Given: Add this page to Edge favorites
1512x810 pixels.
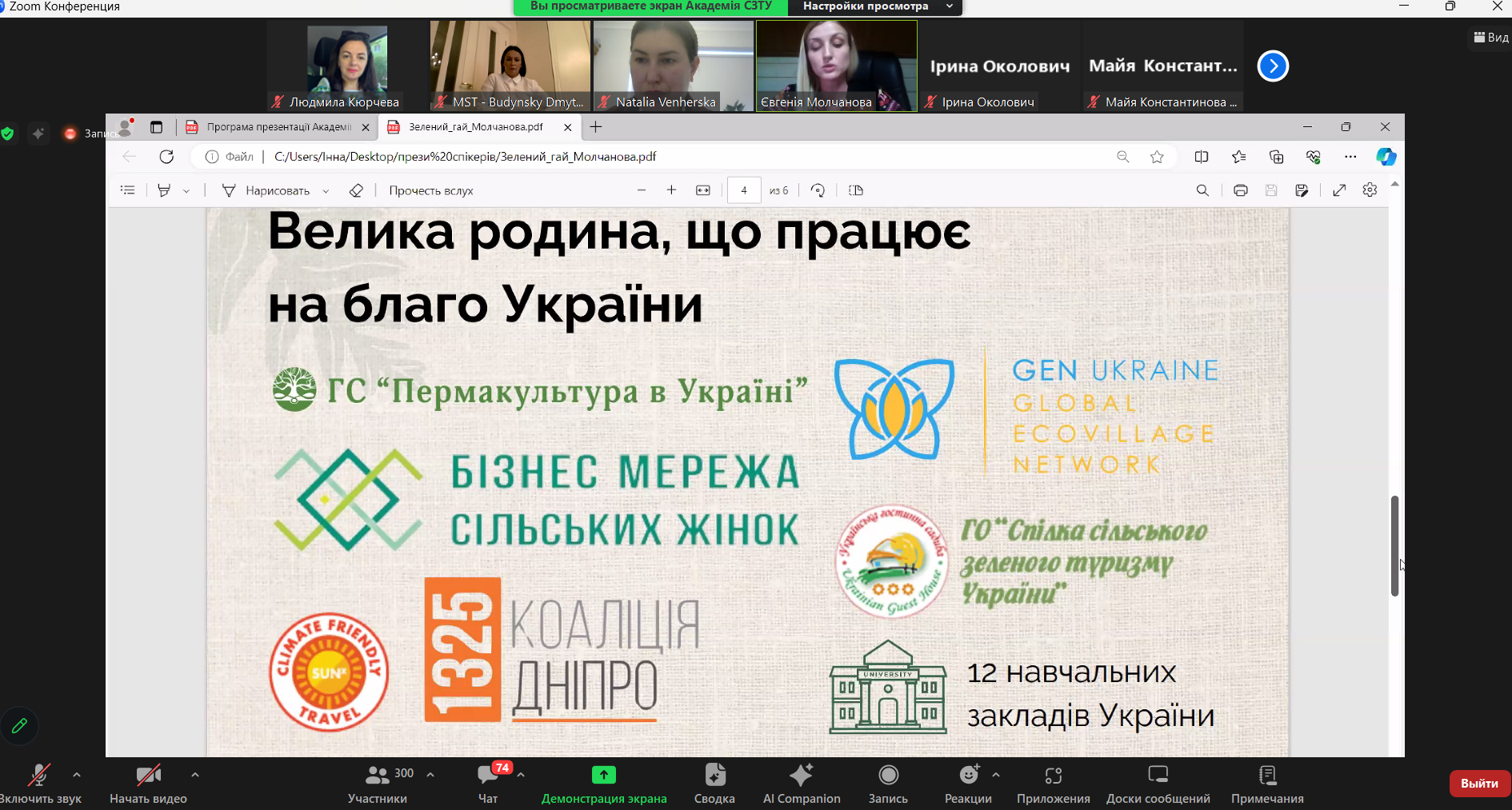Looking at the screenshot, I should (1157, 157).
